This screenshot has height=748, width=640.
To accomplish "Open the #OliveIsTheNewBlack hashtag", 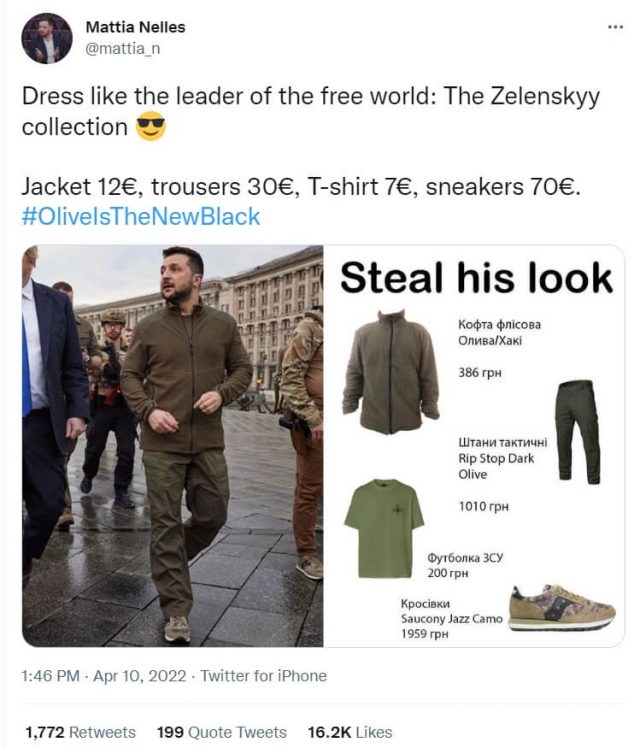I will point(140,216).
